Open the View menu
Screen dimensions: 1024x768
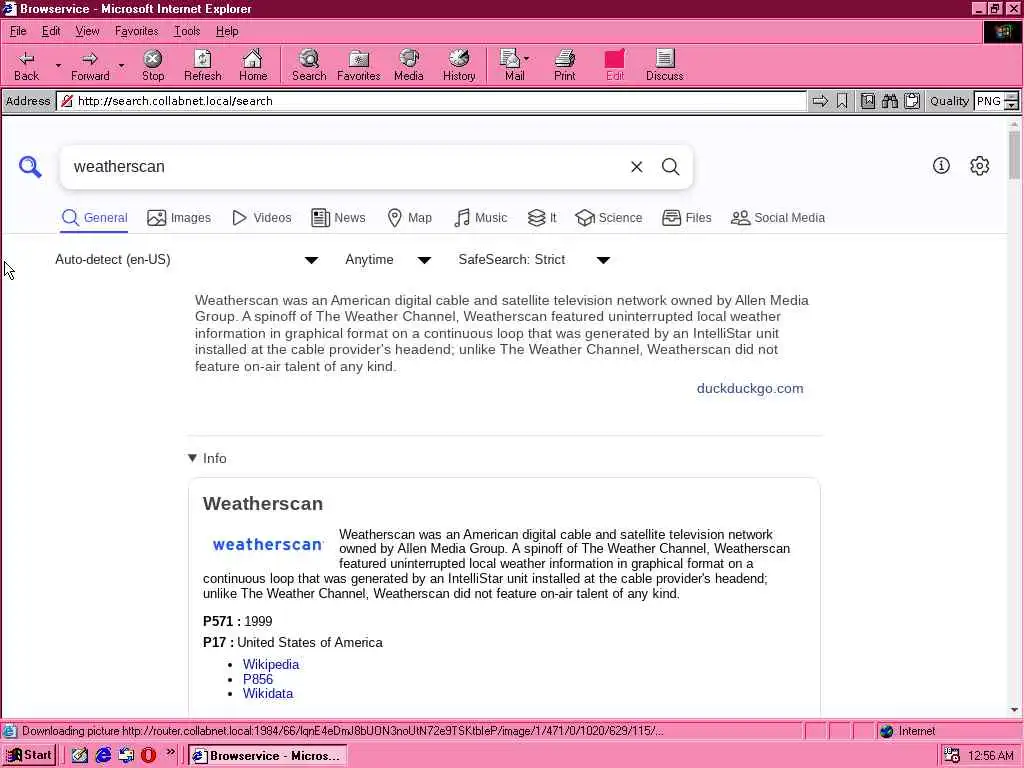point(87,31)
